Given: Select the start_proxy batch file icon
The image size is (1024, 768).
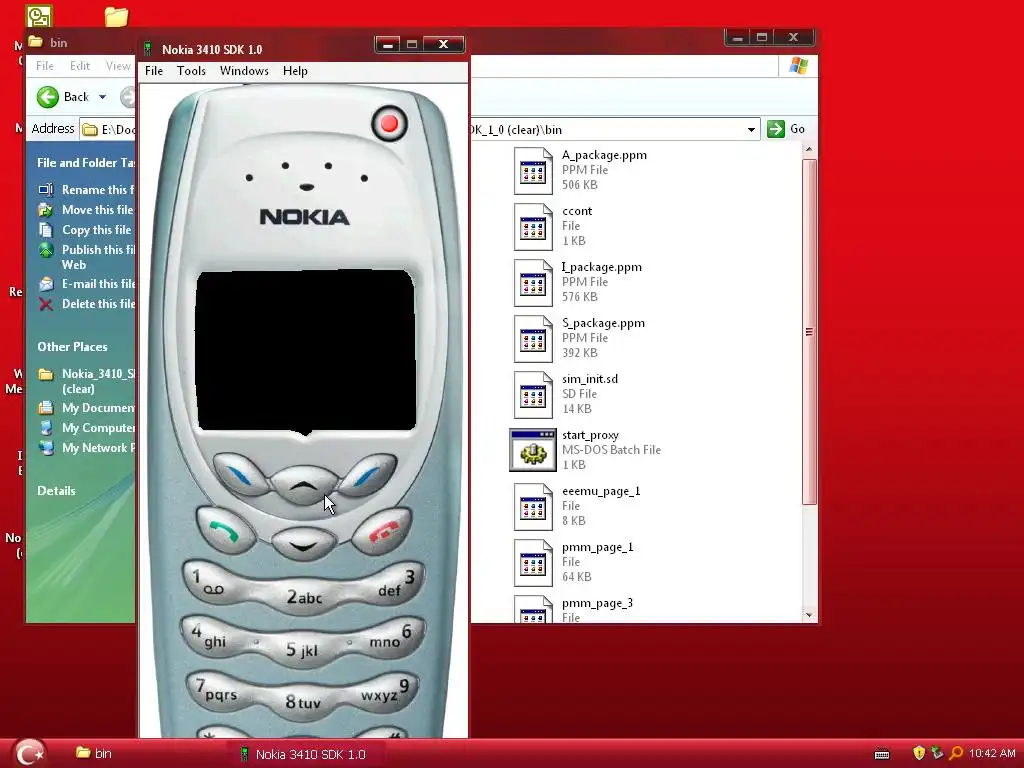Looking at the screenshot, I should pos(533,450).
